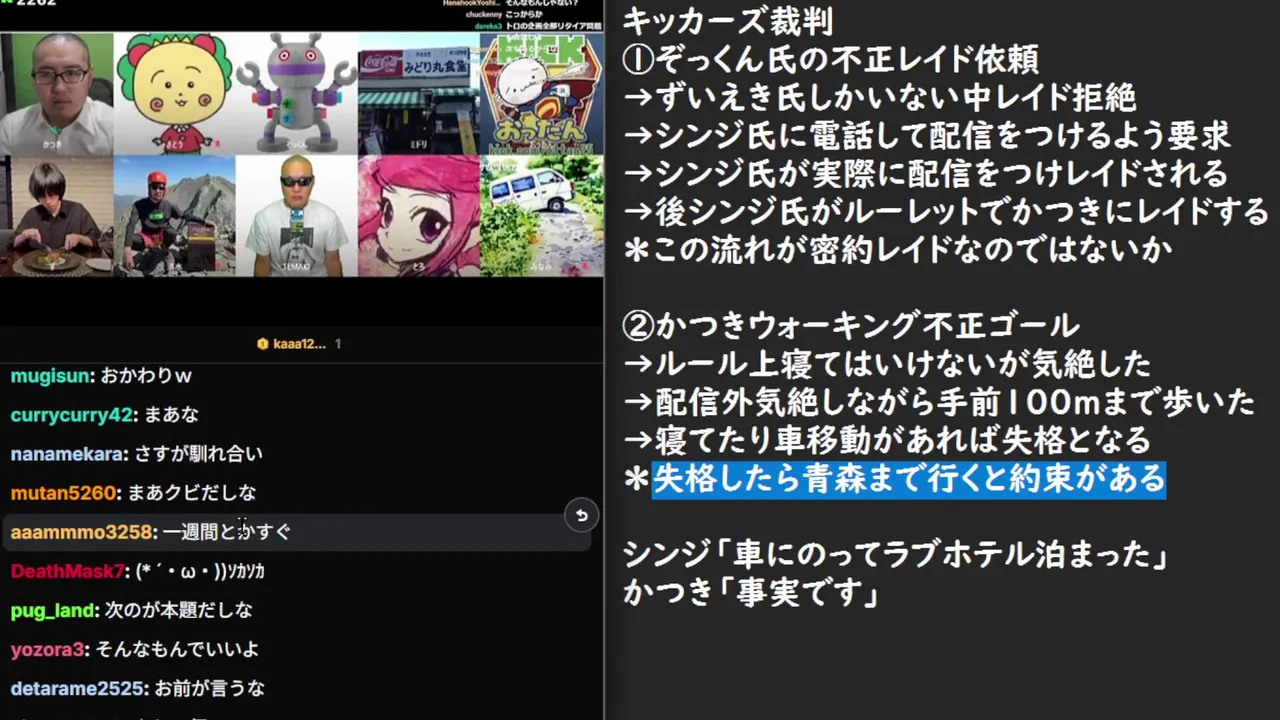The width and height of the screenshot is (1280, 720).
Task: Click the 'キッカーズ裁判' heading text
Action: (x=727, y=20)
